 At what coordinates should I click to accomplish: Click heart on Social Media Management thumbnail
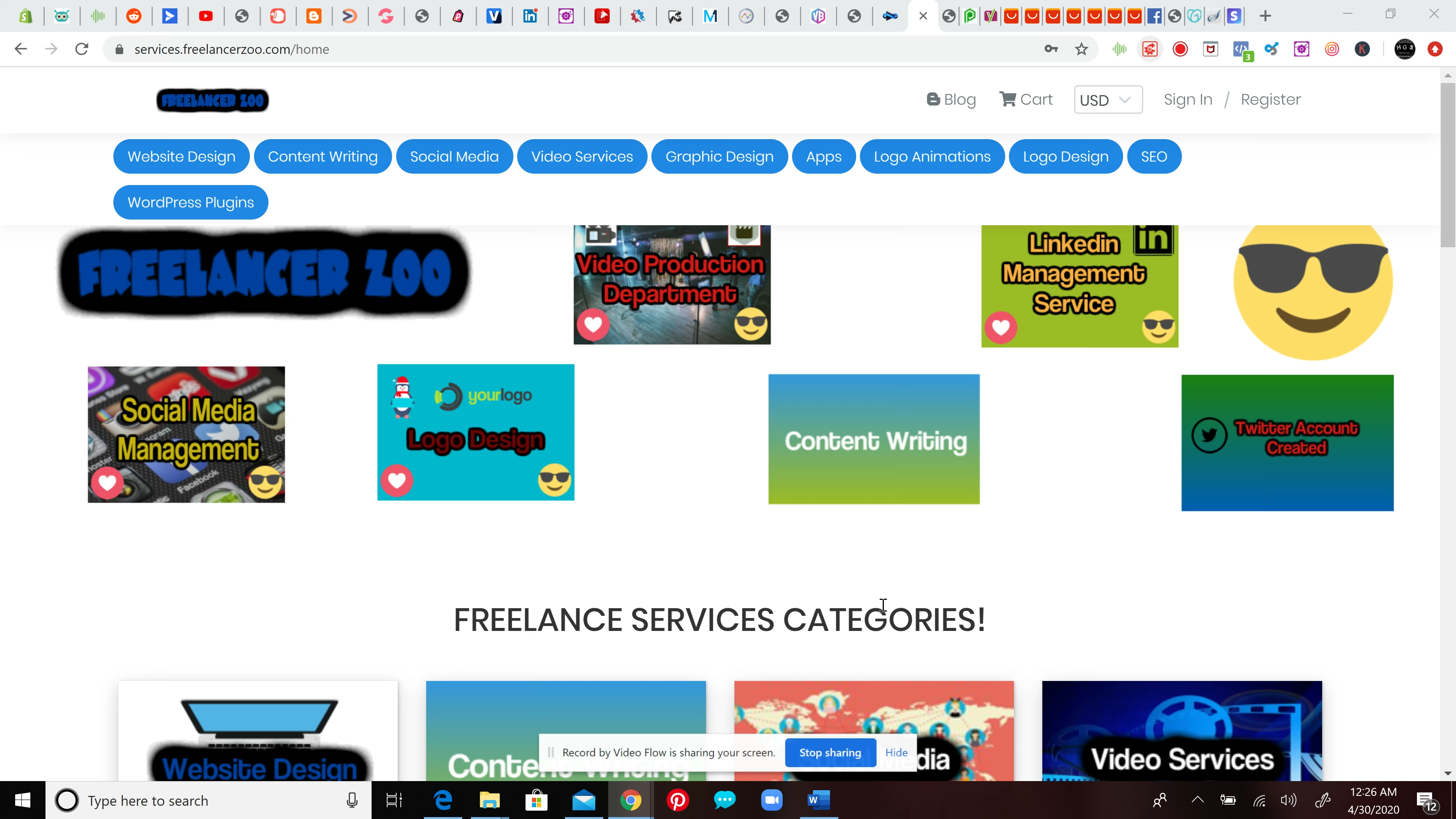tap(107, 483)
